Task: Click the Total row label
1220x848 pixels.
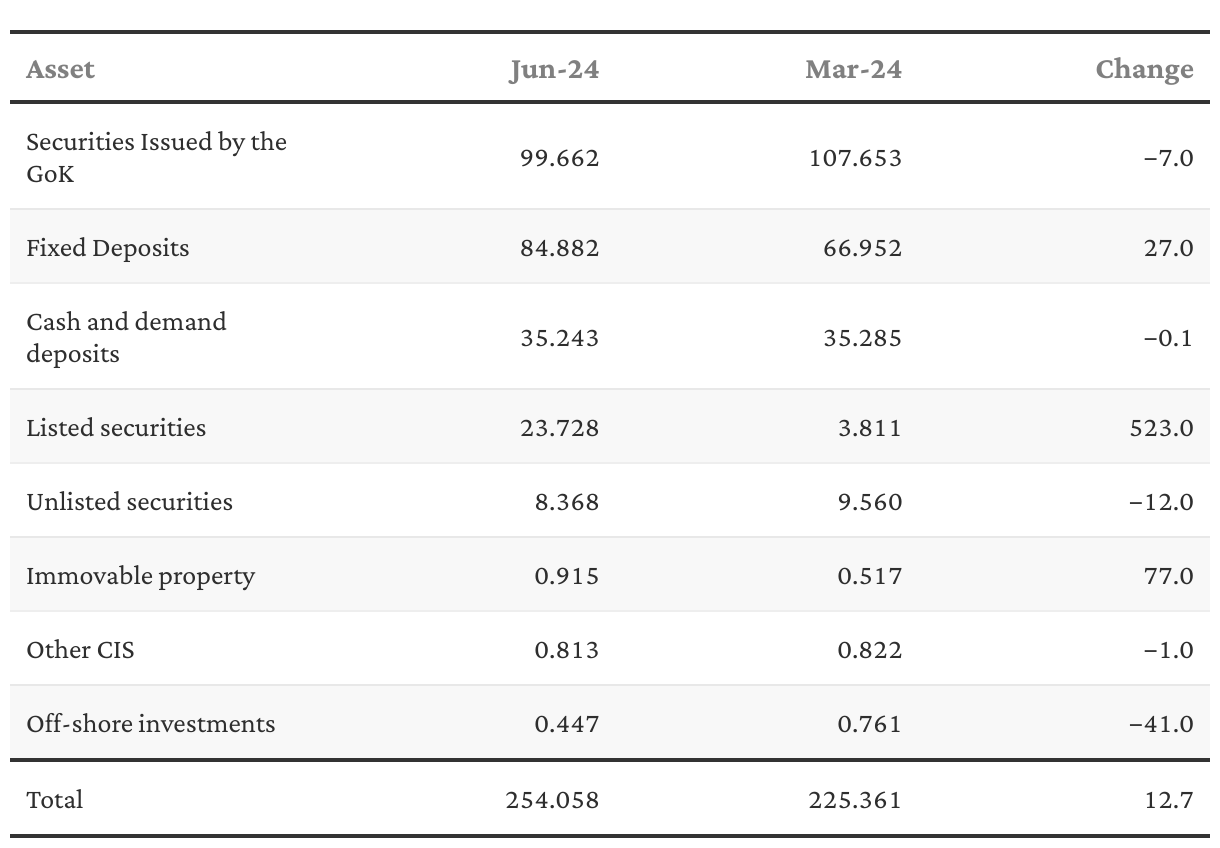Action: (x=55, y=799)
